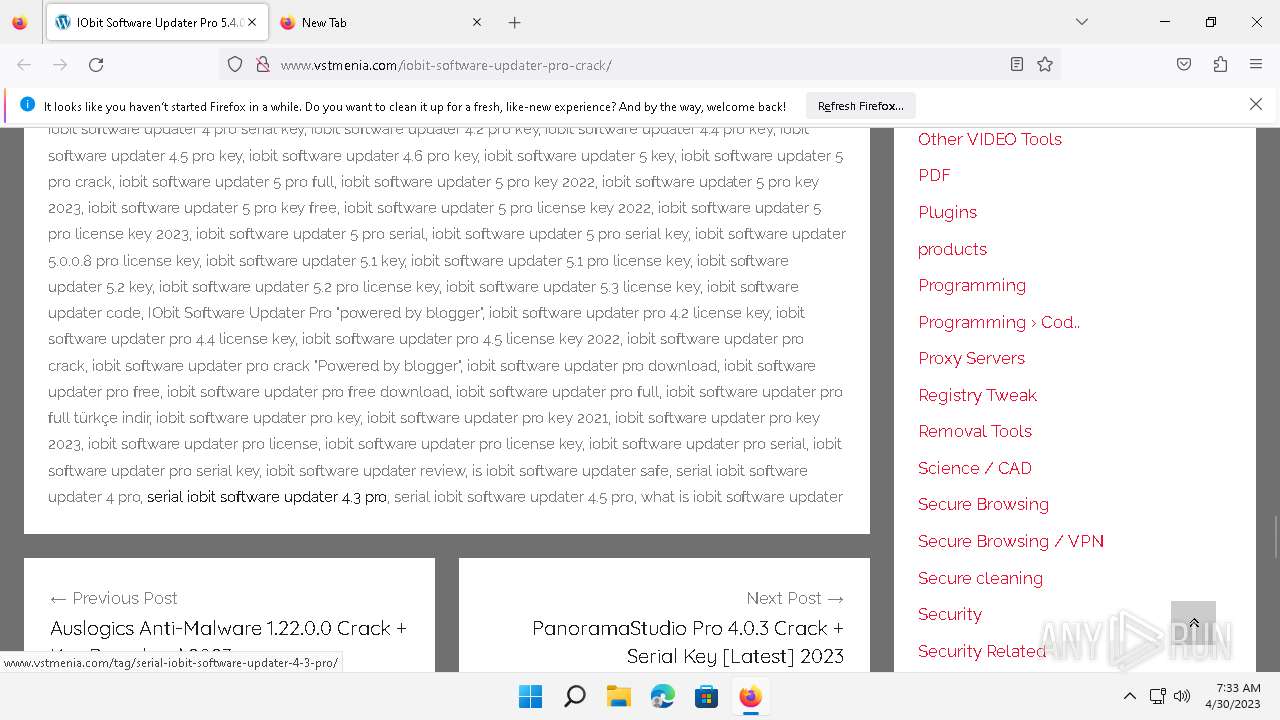Save page to Pocket
The width and height of the screenshot is (1280, 720).
[x=1184, y=64]
